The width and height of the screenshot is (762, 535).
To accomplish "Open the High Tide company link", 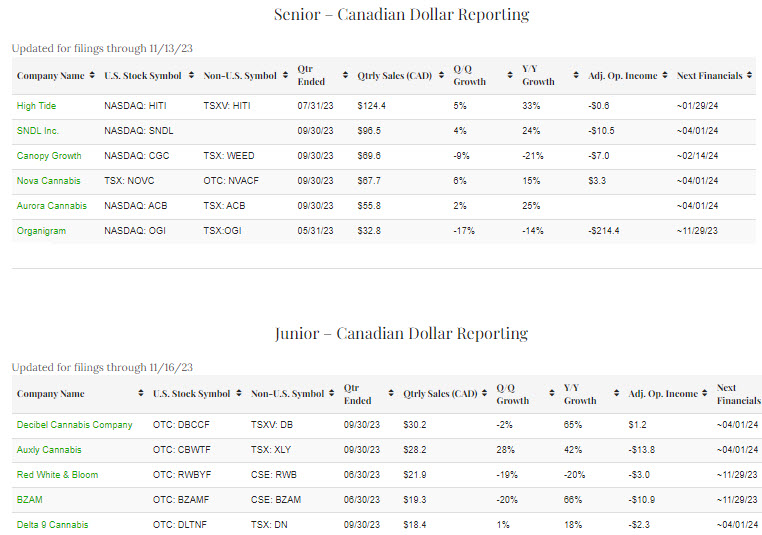I will 37,106.
